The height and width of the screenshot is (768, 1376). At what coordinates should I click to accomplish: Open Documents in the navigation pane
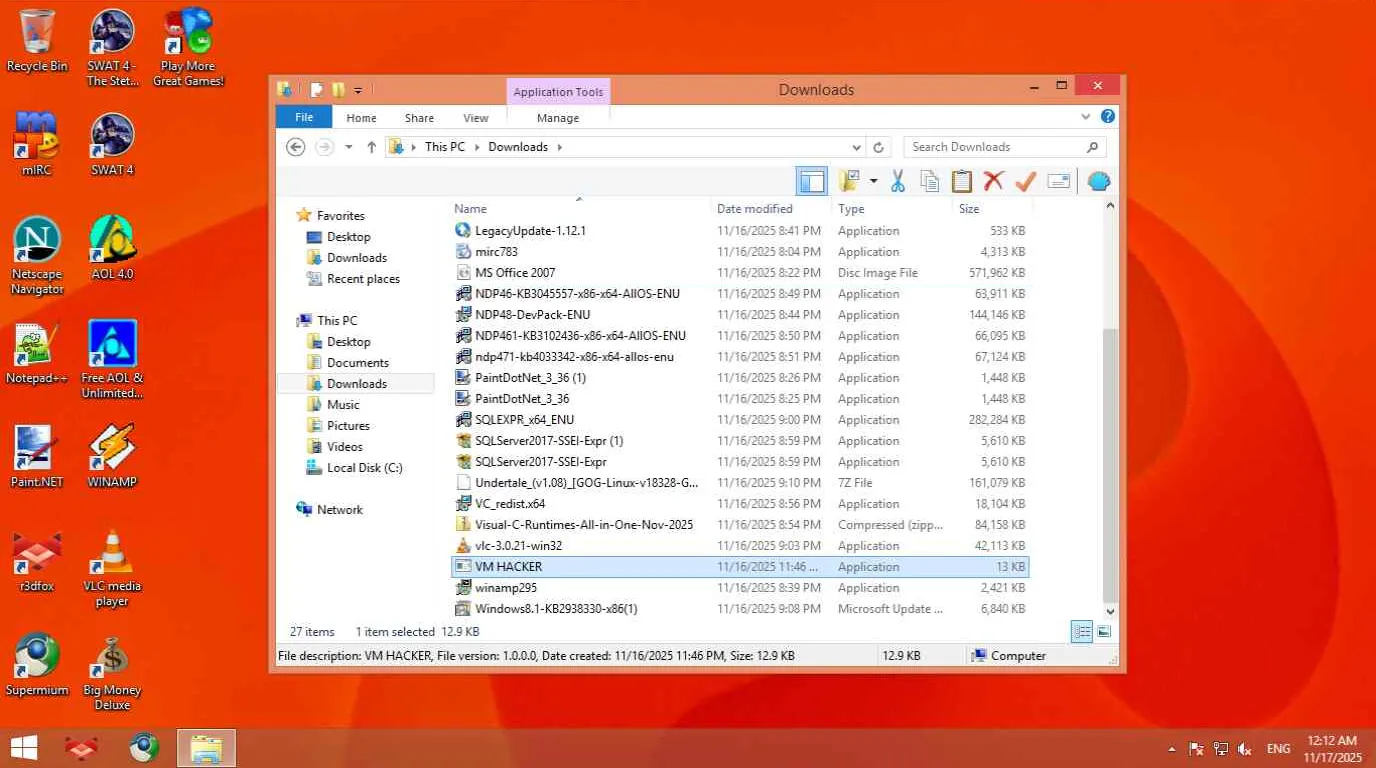pos(357,363)
